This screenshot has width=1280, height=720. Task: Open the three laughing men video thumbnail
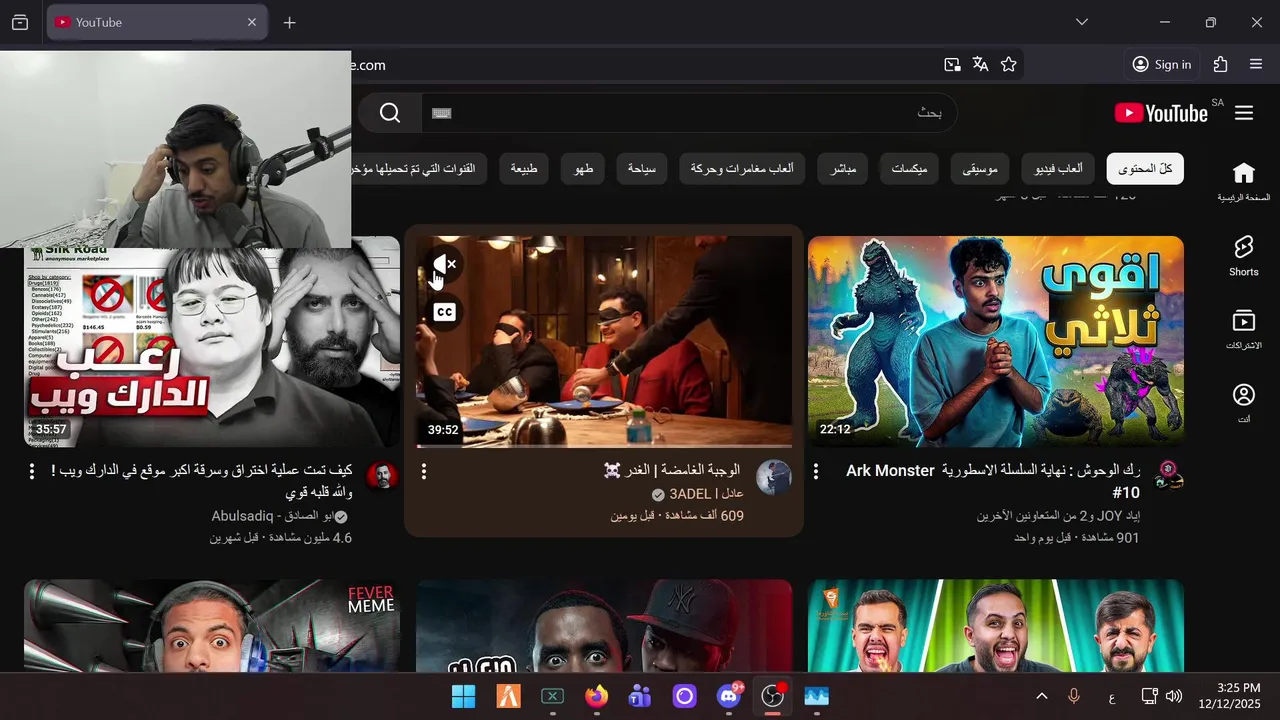click(x=996, y=626)
